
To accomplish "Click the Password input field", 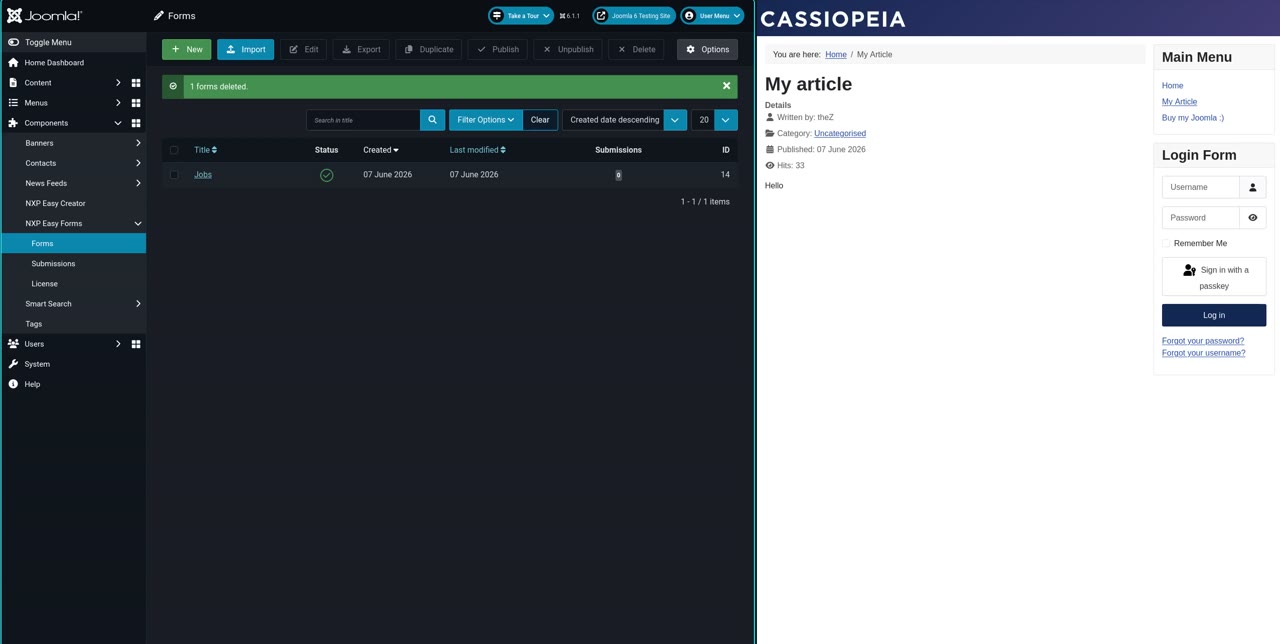I will 1200,217.
